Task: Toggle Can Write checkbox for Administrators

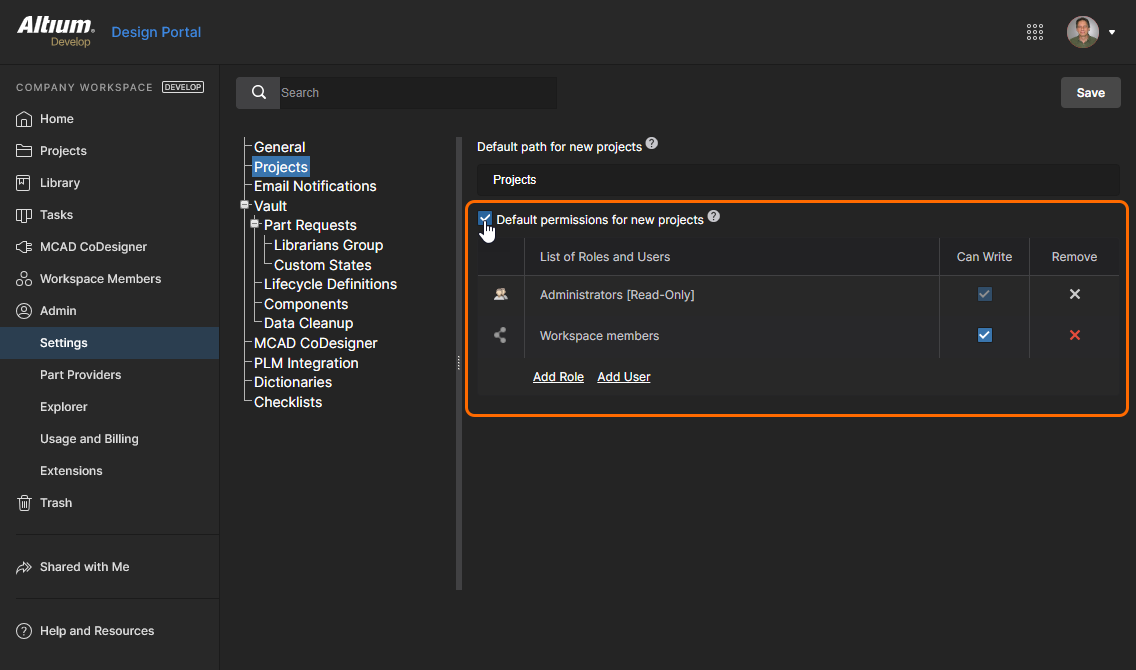Action: 984,295
